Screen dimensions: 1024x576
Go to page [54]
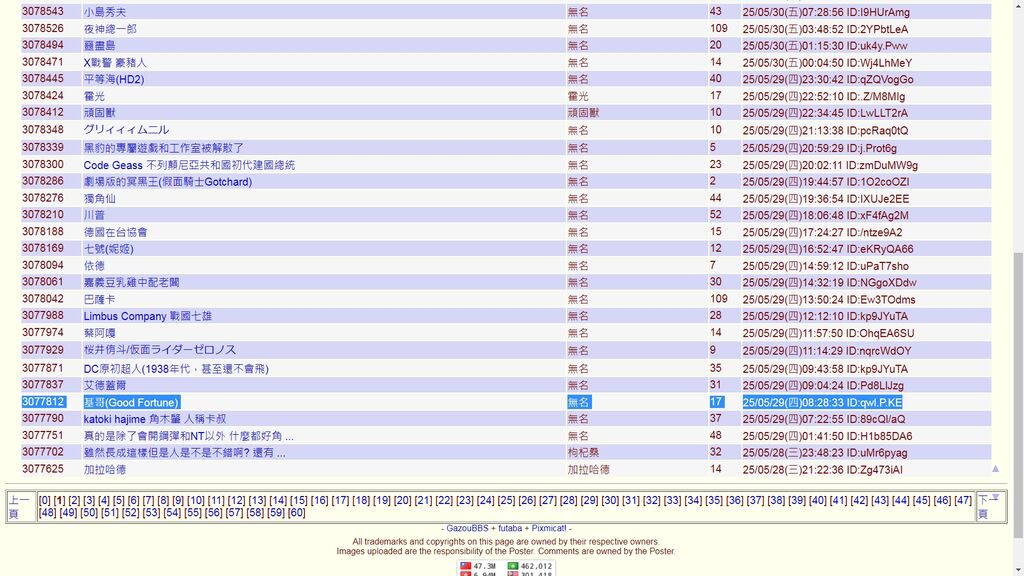coord(172,513)
